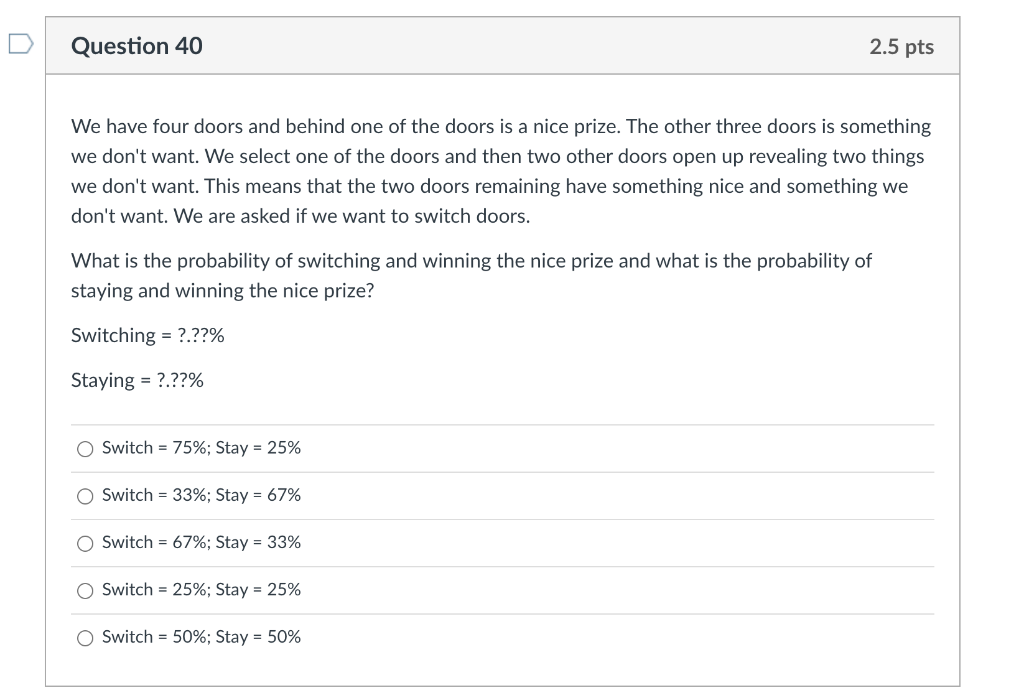Click the 'Staying = ?.??%' line
1024x698 pixels.
pyautogui.click(x=137, y=380)
